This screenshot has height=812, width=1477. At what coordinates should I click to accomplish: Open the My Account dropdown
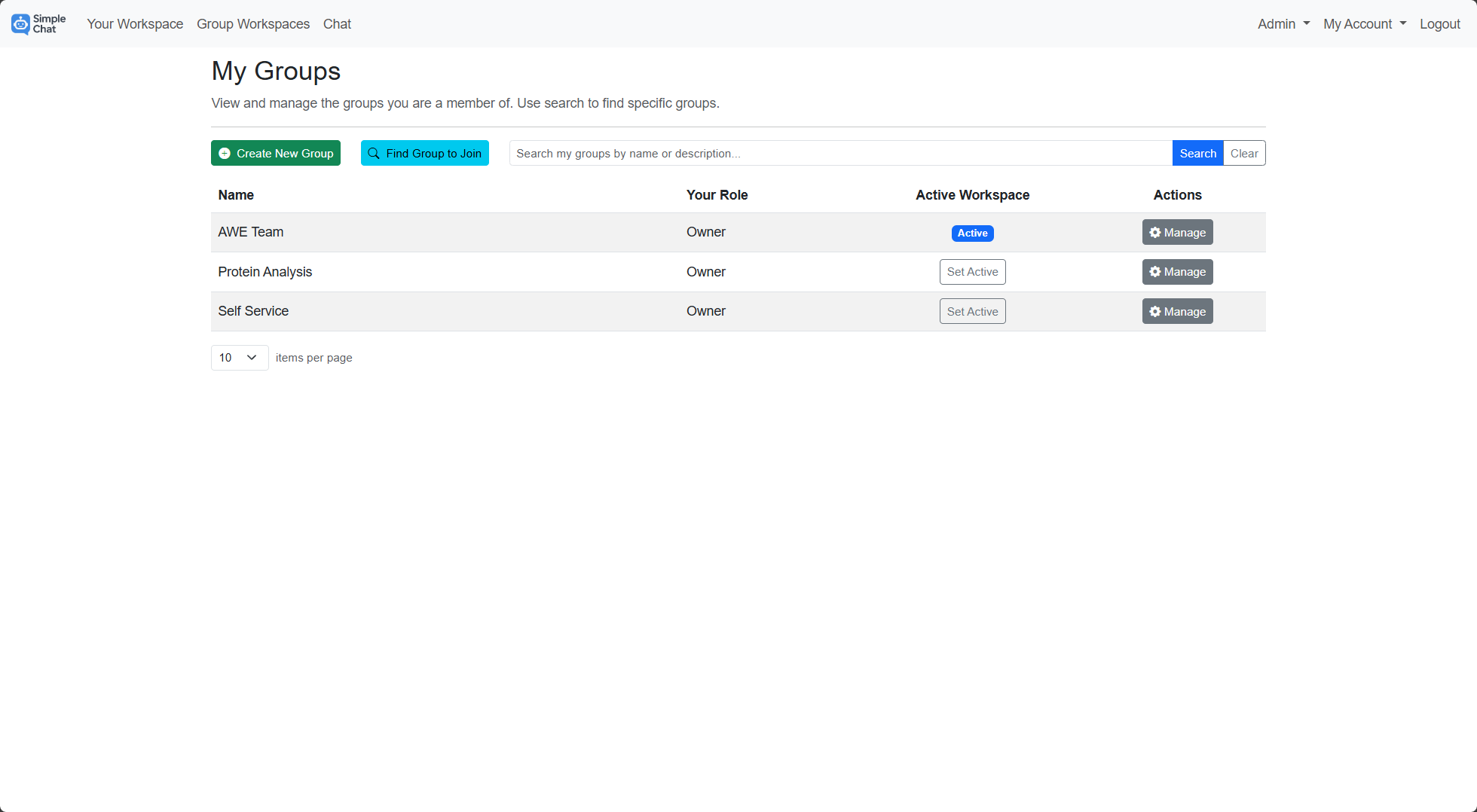1364,24
